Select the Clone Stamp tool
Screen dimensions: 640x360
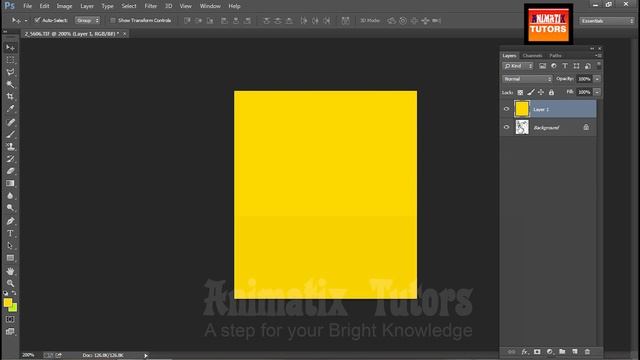tap(11, 147)
